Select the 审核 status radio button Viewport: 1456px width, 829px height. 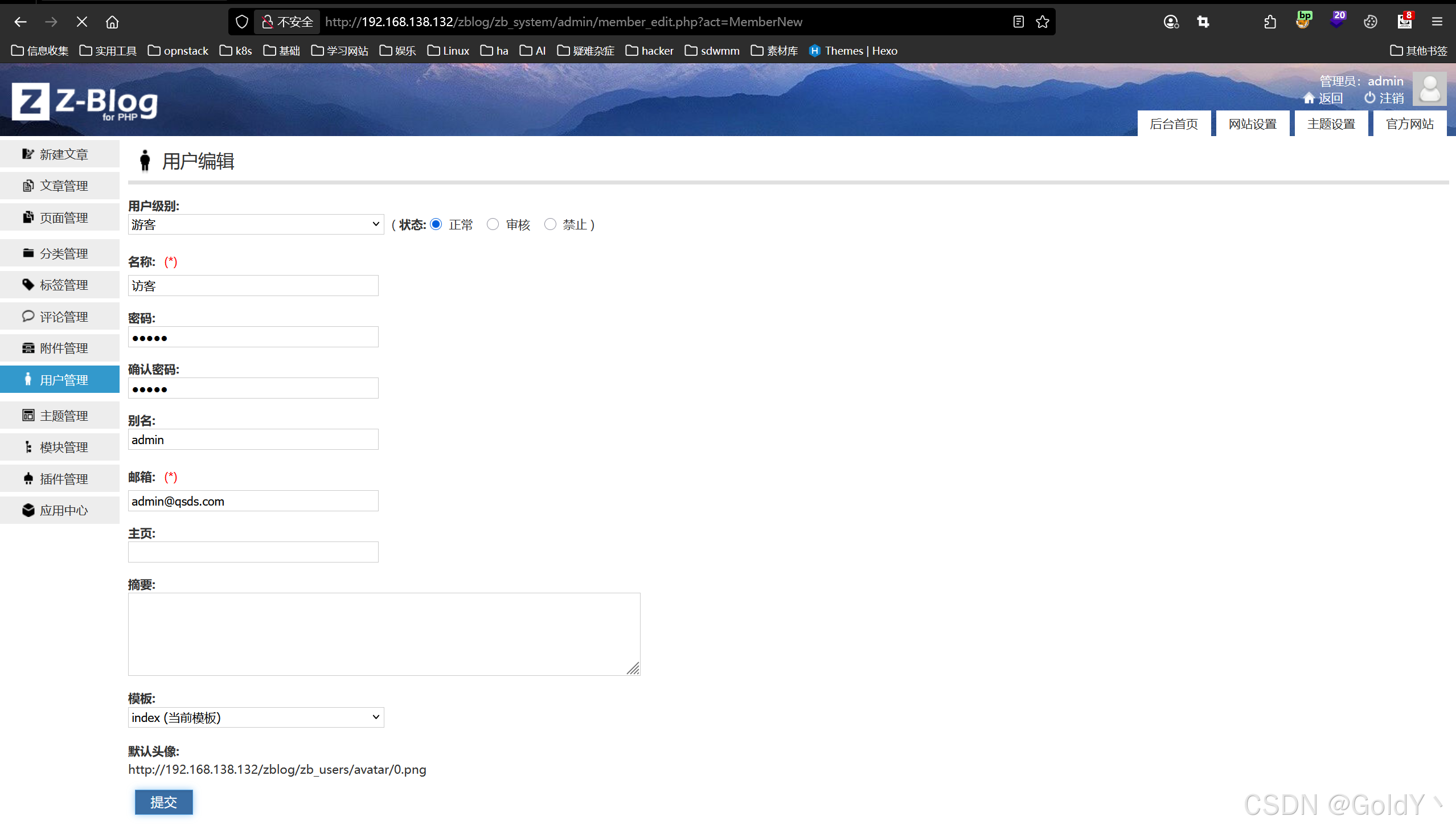point(493,224)
